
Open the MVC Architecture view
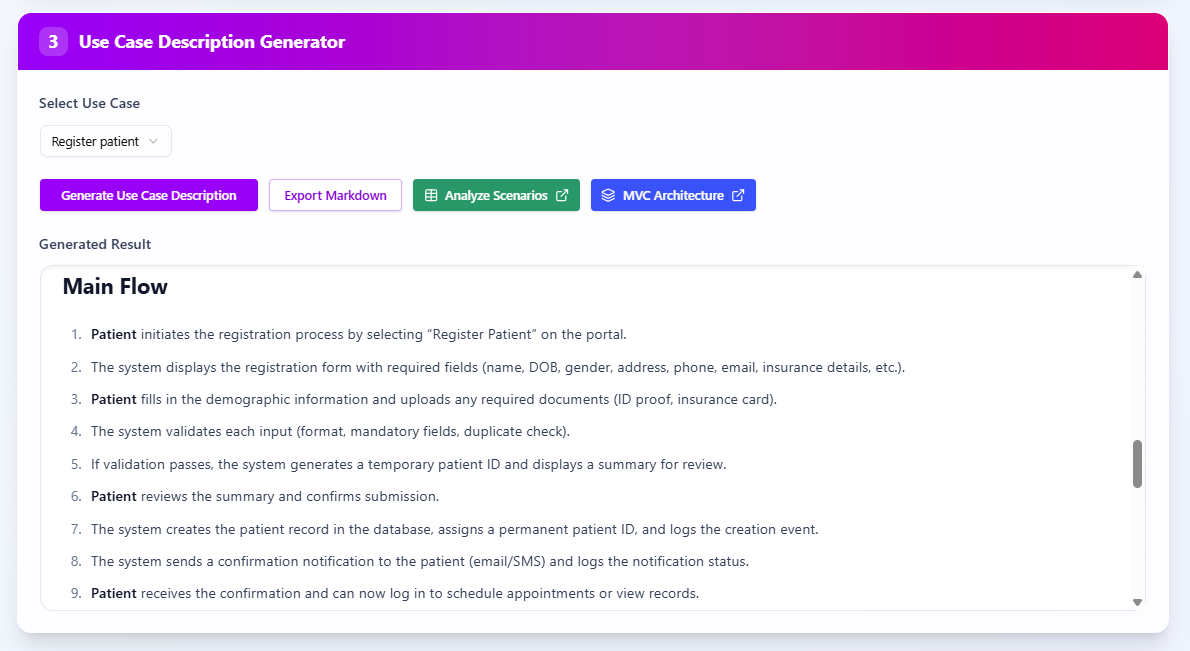point(673,195)
